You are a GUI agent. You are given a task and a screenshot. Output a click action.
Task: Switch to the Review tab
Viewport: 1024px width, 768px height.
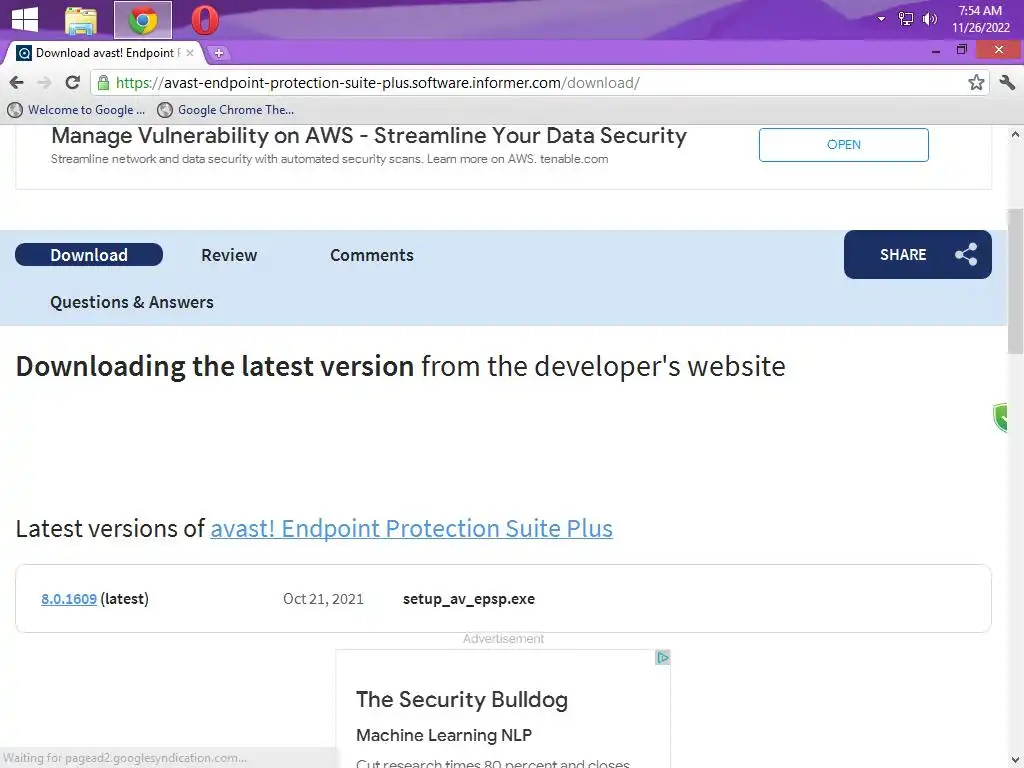229,255
